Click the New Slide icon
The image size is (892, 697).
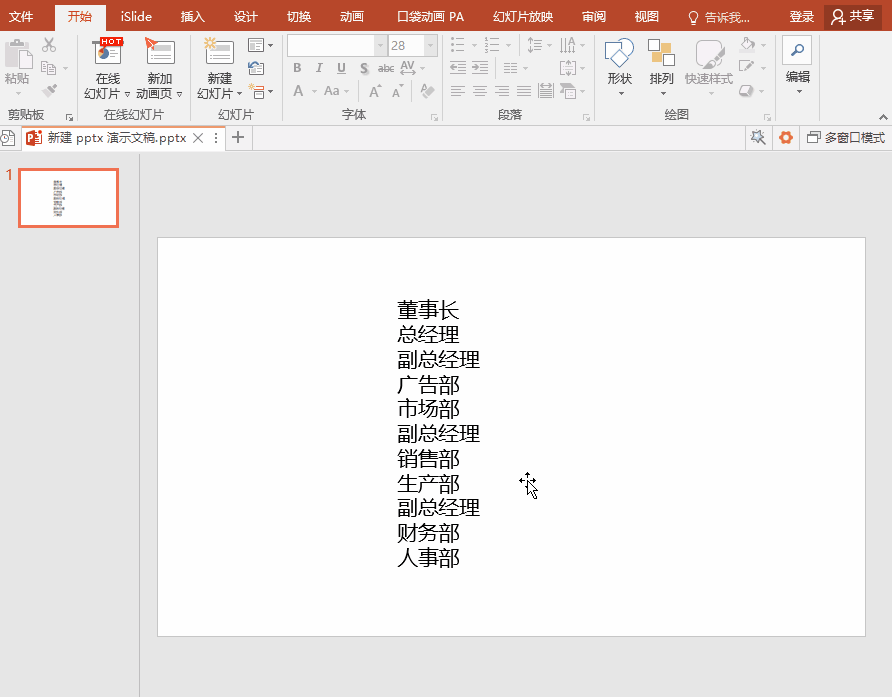[219, 52]
